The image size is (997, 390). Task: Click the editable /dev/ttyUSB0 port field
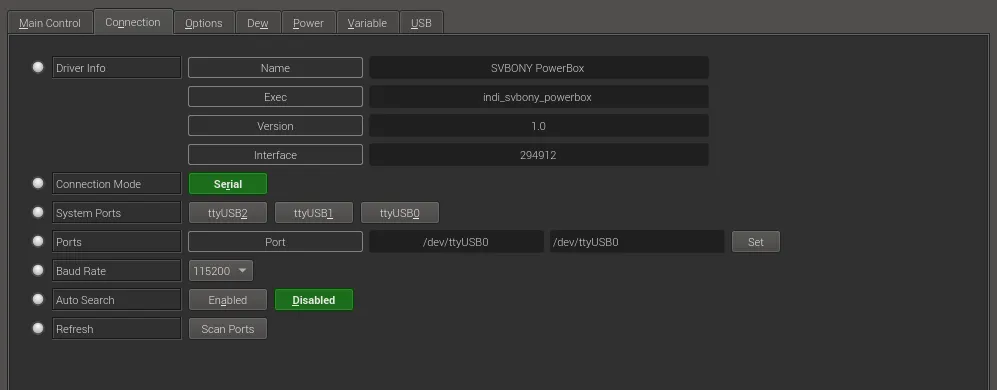pyautogui.click(x=637, y=242)
